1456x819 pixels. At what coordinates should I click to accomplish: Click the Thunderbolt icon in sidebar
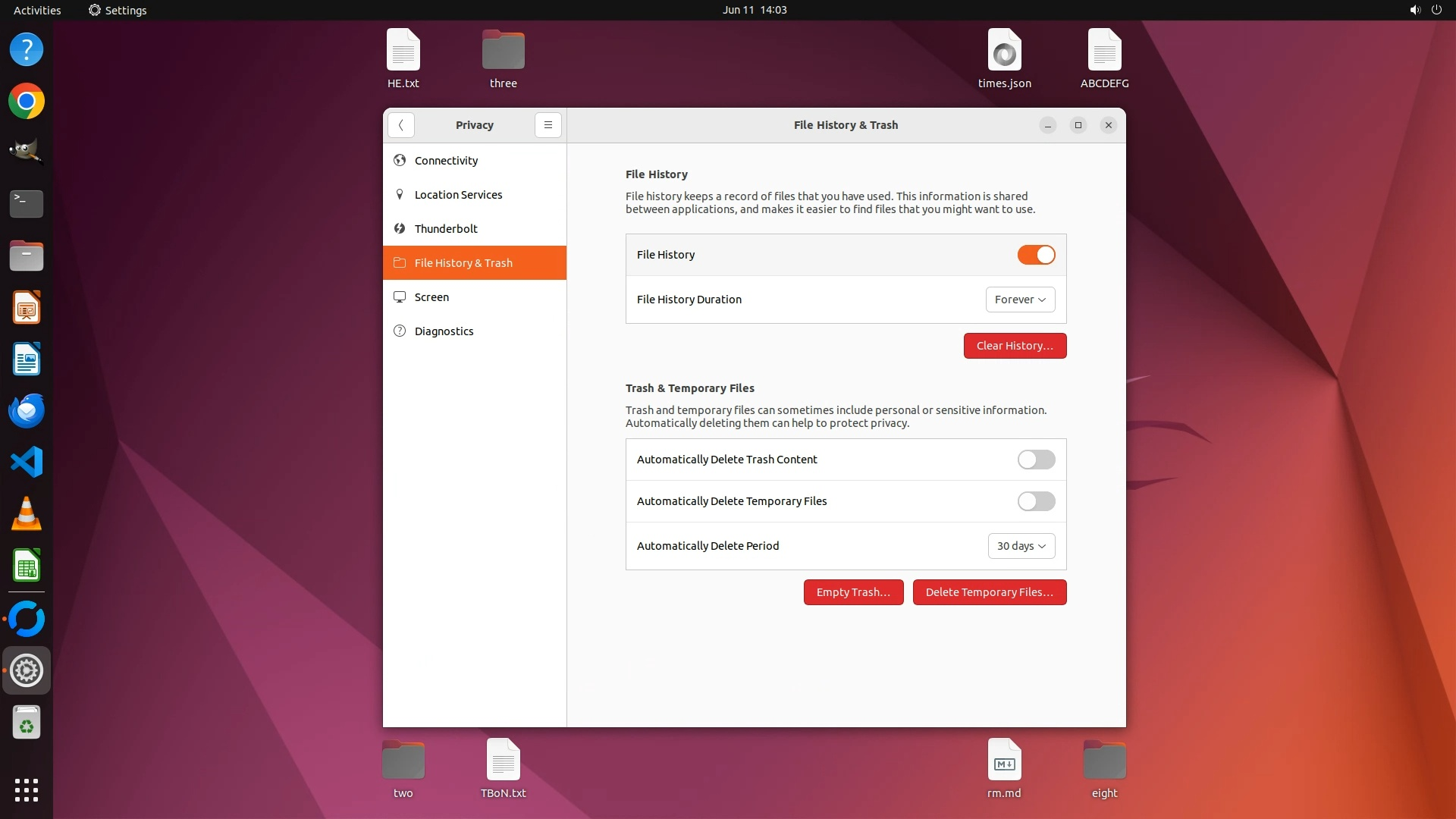pos(400,228)
